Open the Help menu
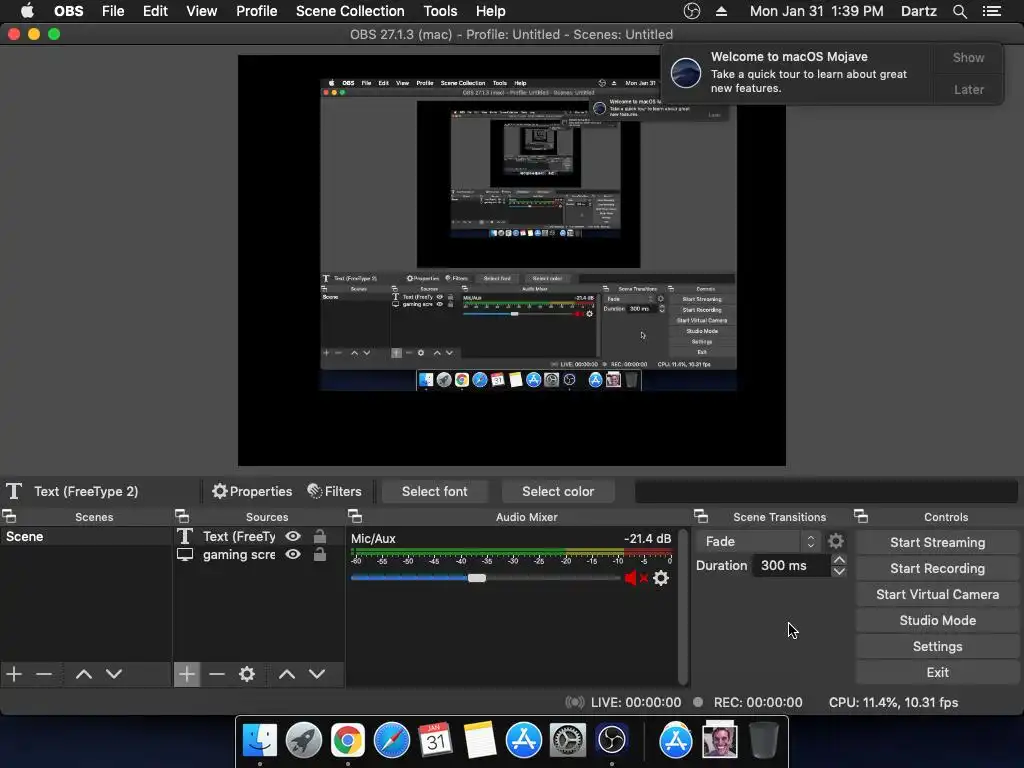This screenshot has height=768, width=1024. pos(490,11)
